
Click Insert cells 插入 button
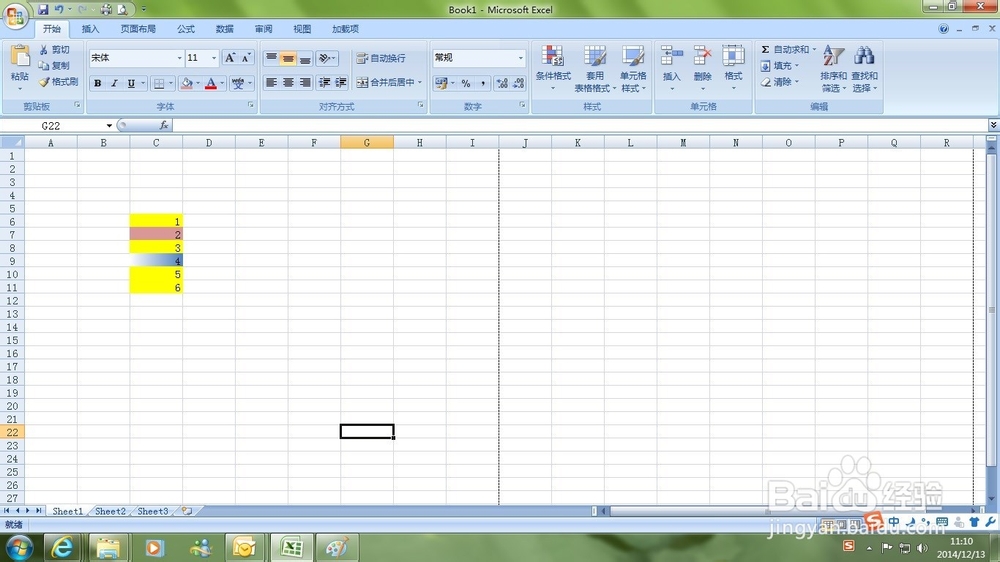[672, 68]
